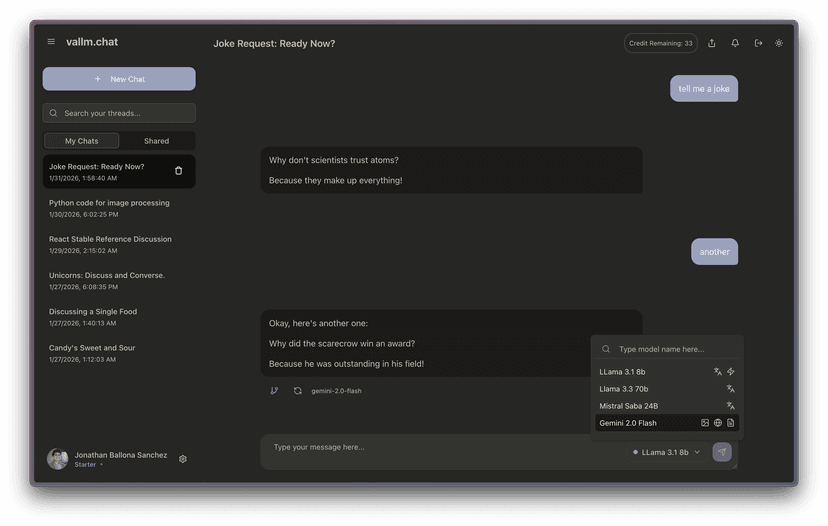Switch to the Shared tab
Image resolution: width=828 pixels, height=526 pixels.
pos(156,141)
